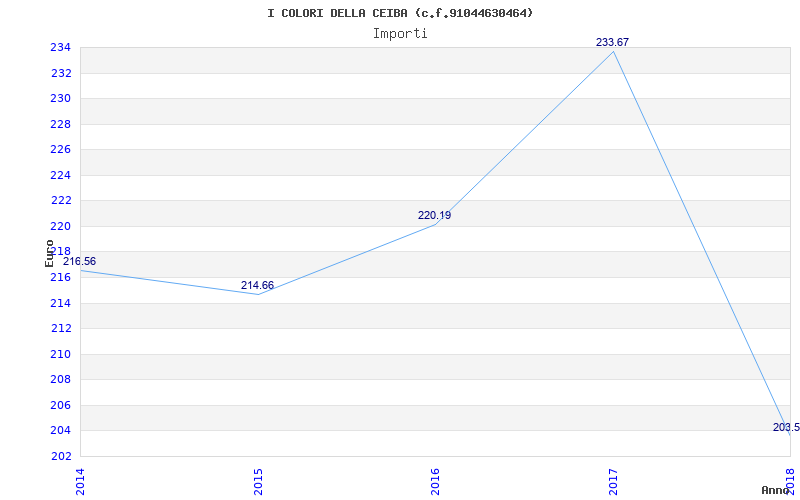The image size is (800, 500).
Task: Select the 214.66 data label
Action: (257, 285)
